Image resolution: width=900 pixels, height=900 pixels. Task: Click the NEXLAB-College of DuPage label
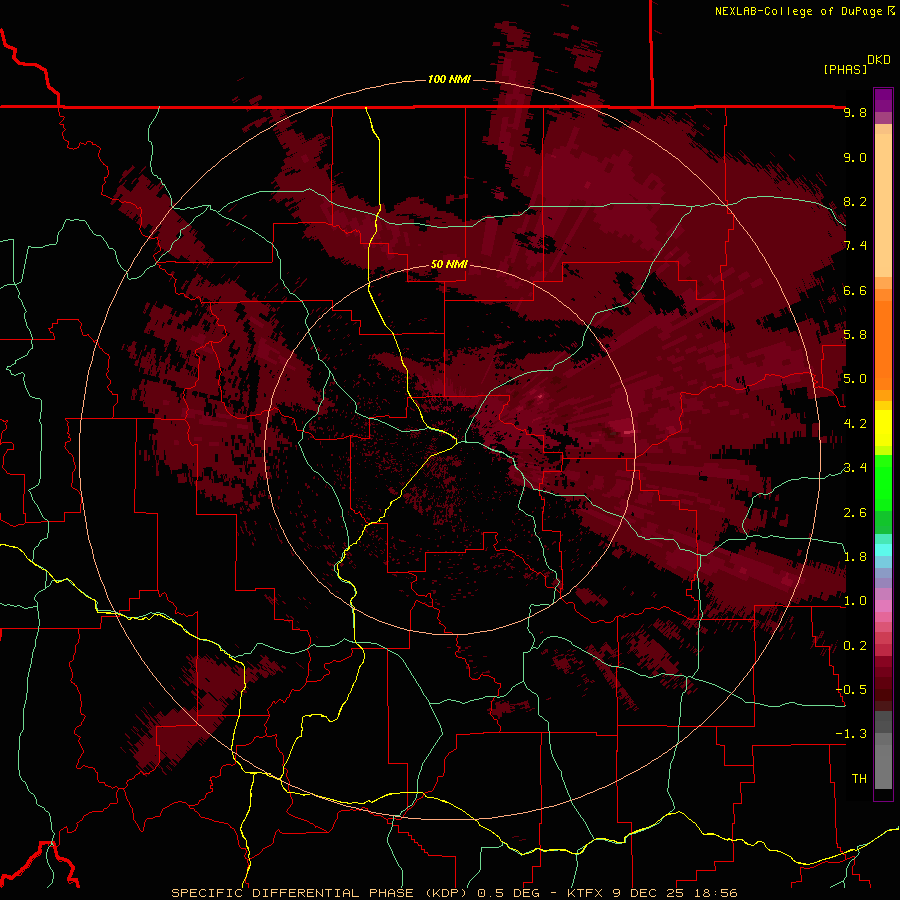click(799, 11)
